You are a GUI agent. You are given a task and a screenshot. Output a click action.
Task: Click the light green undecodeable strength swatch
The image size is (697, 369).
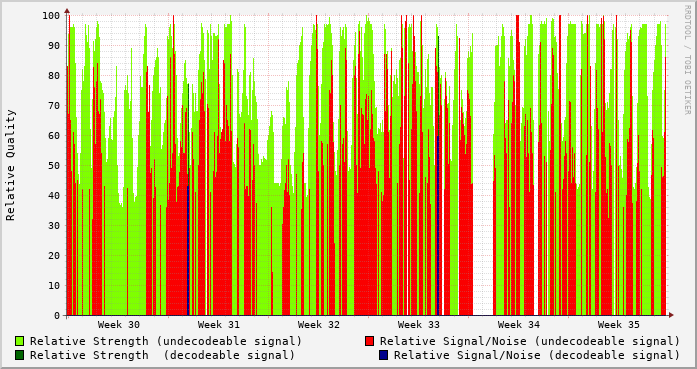tap(19, 341)
